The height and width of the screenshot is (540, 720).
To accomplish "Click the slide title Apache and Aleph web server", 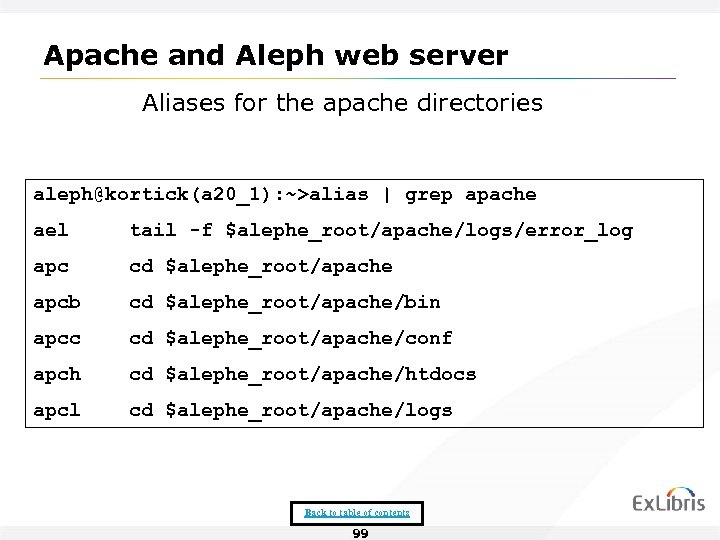I will tap(275, 55).
